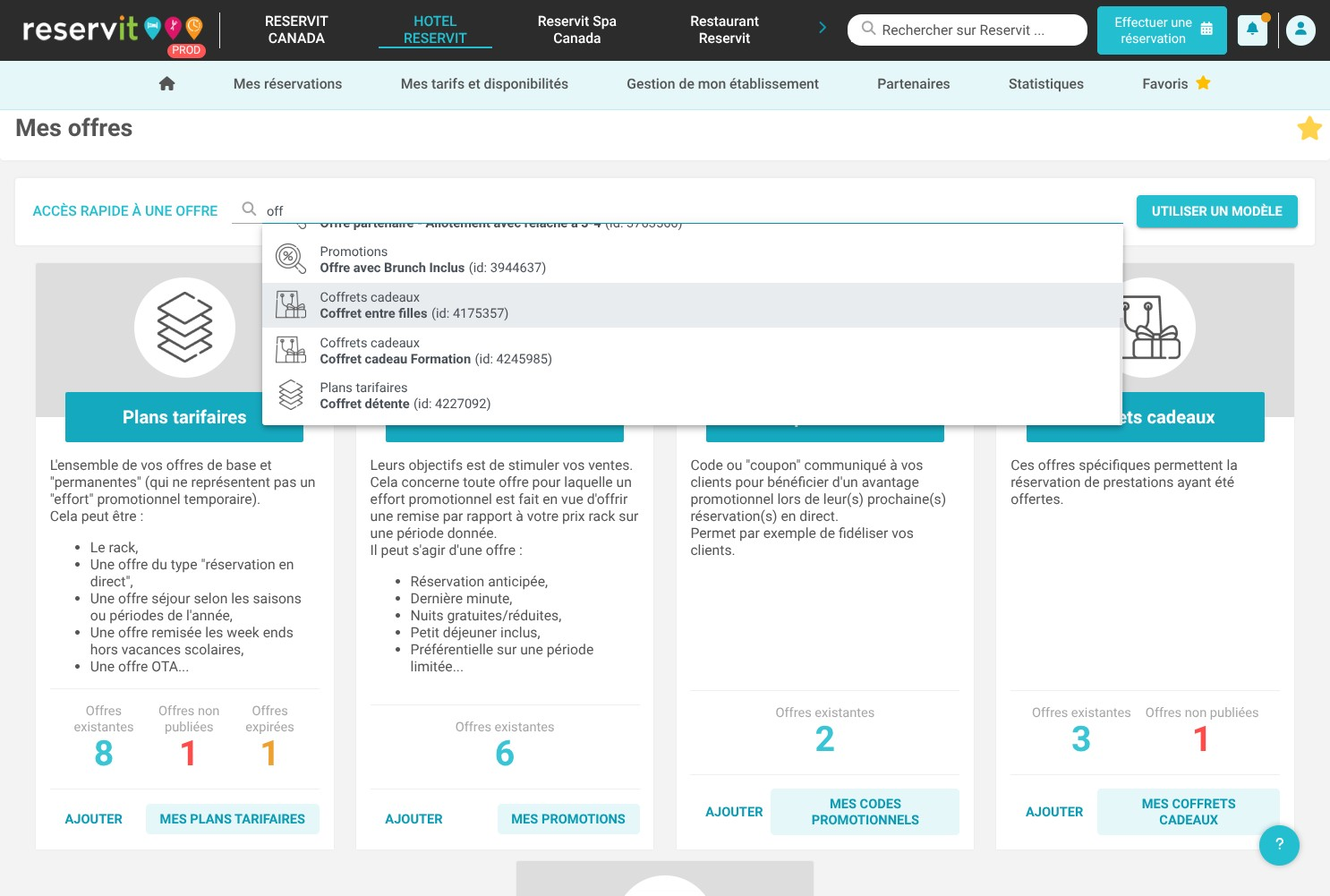Click UTILISER UN MODÈLE button
1330x896 pixels.
point(1216,211)
